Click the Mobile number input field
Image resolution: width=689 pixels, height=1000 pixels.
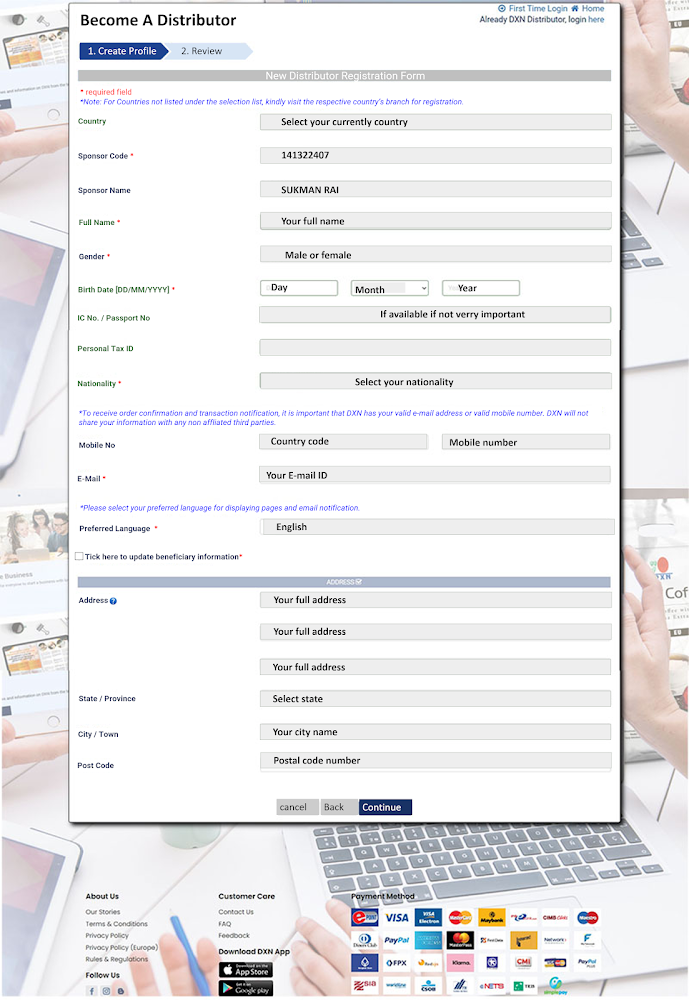tap(526, 442)
